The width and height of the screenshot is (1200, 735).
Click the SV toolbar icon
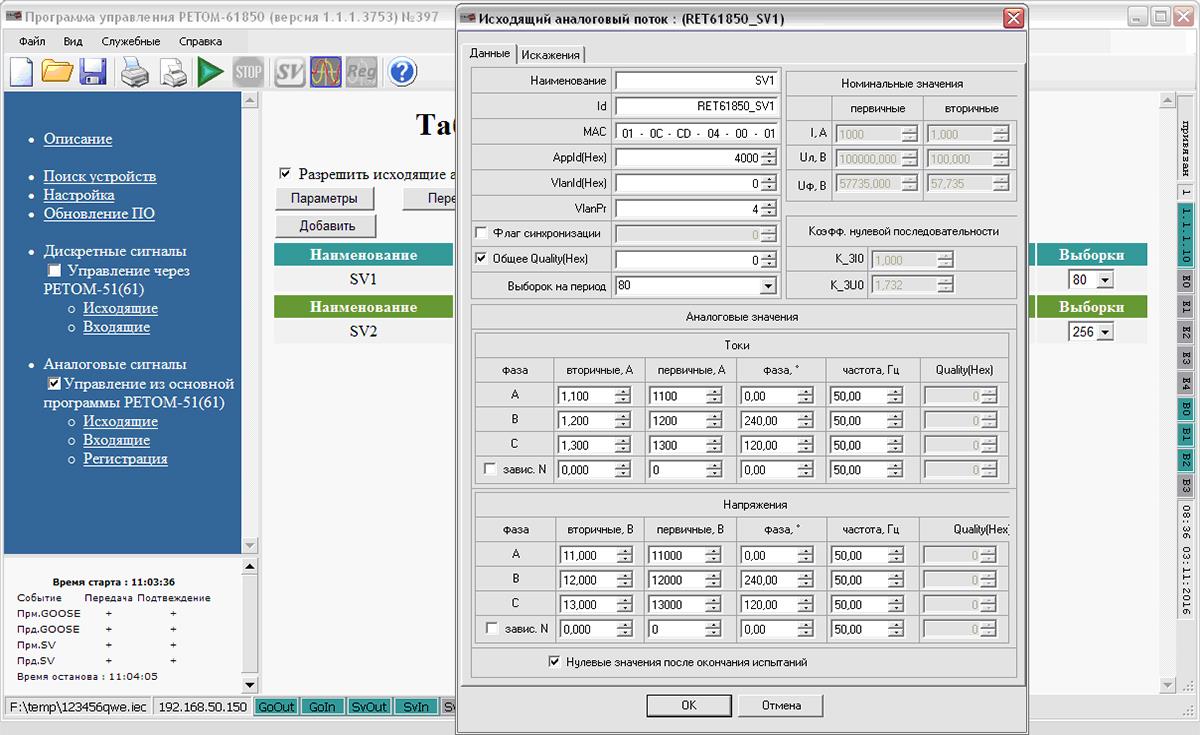290,71
